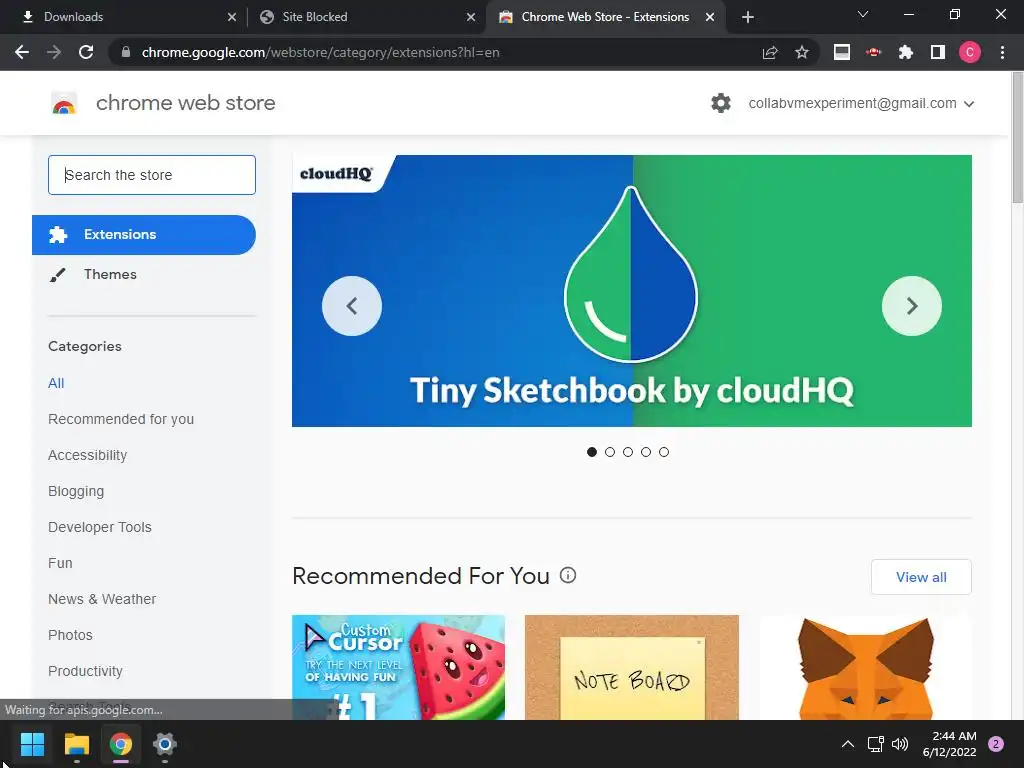1024x768 pixels.
Task: Select the fifth carousel dot
Action: click(664, 452)
